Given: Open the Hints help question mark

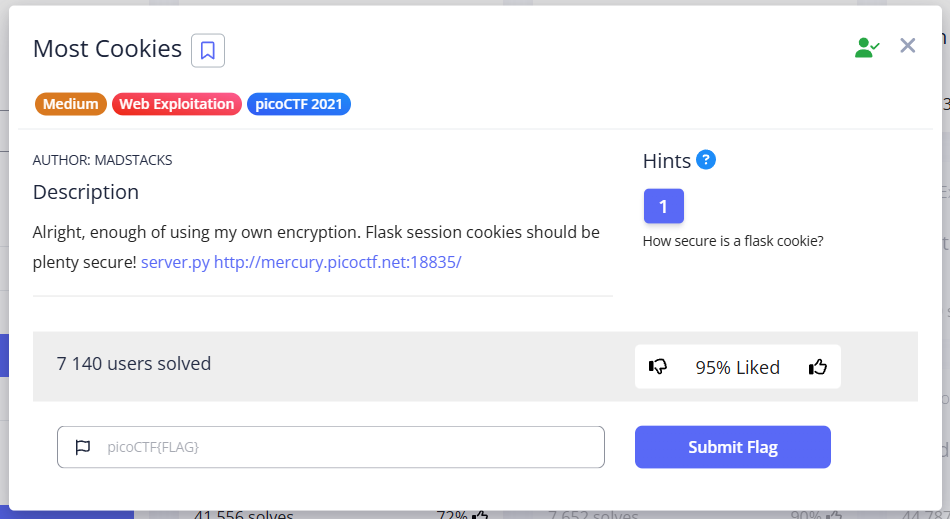Looking at the screenshot, I should pyautogui.click(x=706, y=159).
